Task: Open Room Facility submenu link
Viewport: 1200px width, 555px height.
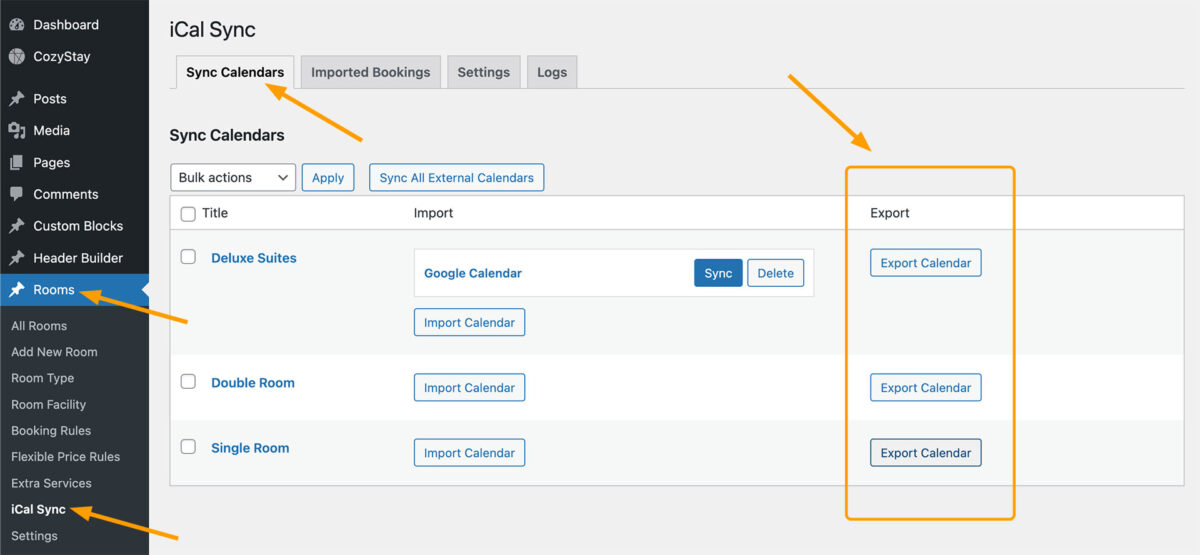Action: pyautogui.click(x=48, y=404)
